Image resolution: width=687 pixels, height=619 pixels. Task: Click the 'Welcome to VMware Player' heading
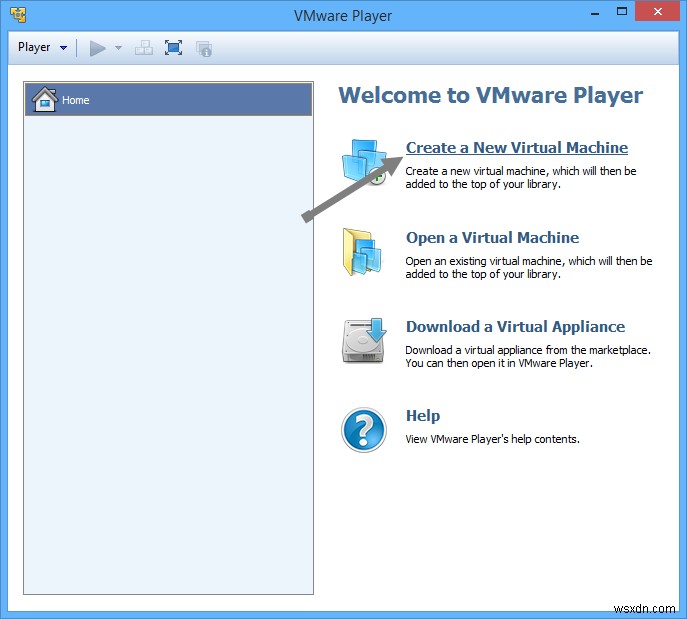point(491,95)
